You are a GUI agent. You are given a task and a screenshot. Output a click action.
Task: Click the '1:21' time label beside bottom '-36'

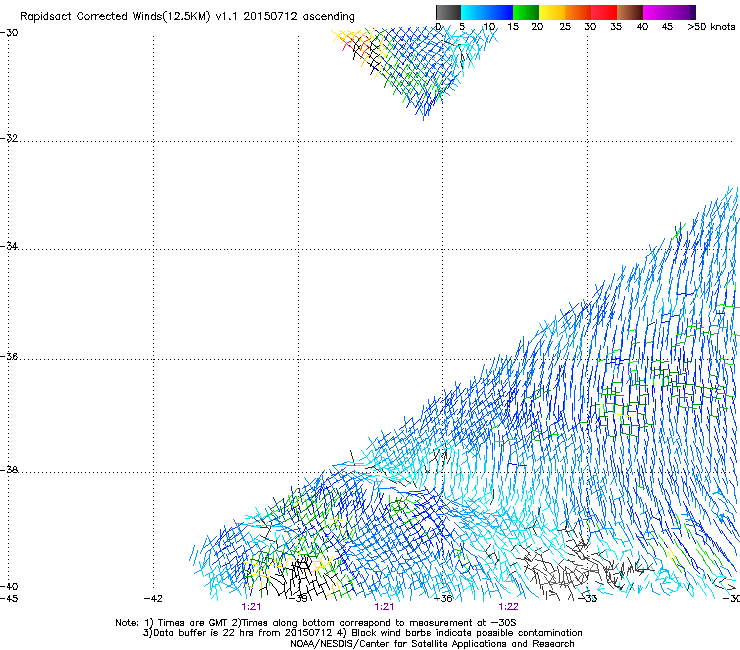tap(384, 607)
